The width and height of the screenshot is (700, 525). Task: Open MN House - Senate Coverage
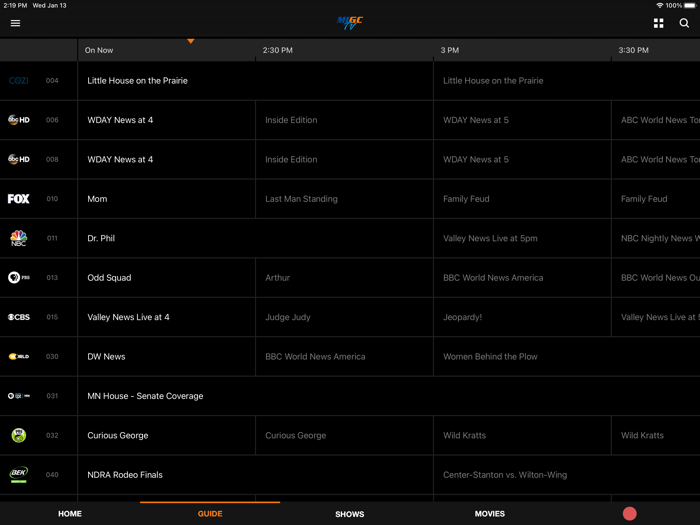coord(389,396)
